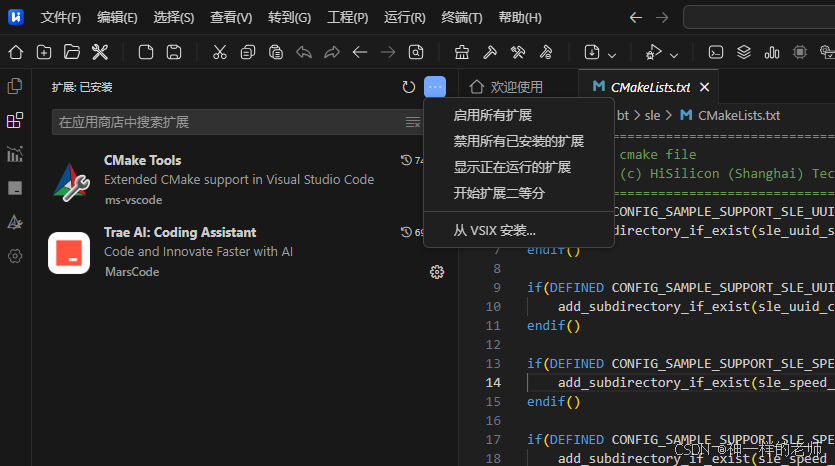Open the Extensions sidebar icon
Viewport: 835px width, 466px height.
point(15,120)
